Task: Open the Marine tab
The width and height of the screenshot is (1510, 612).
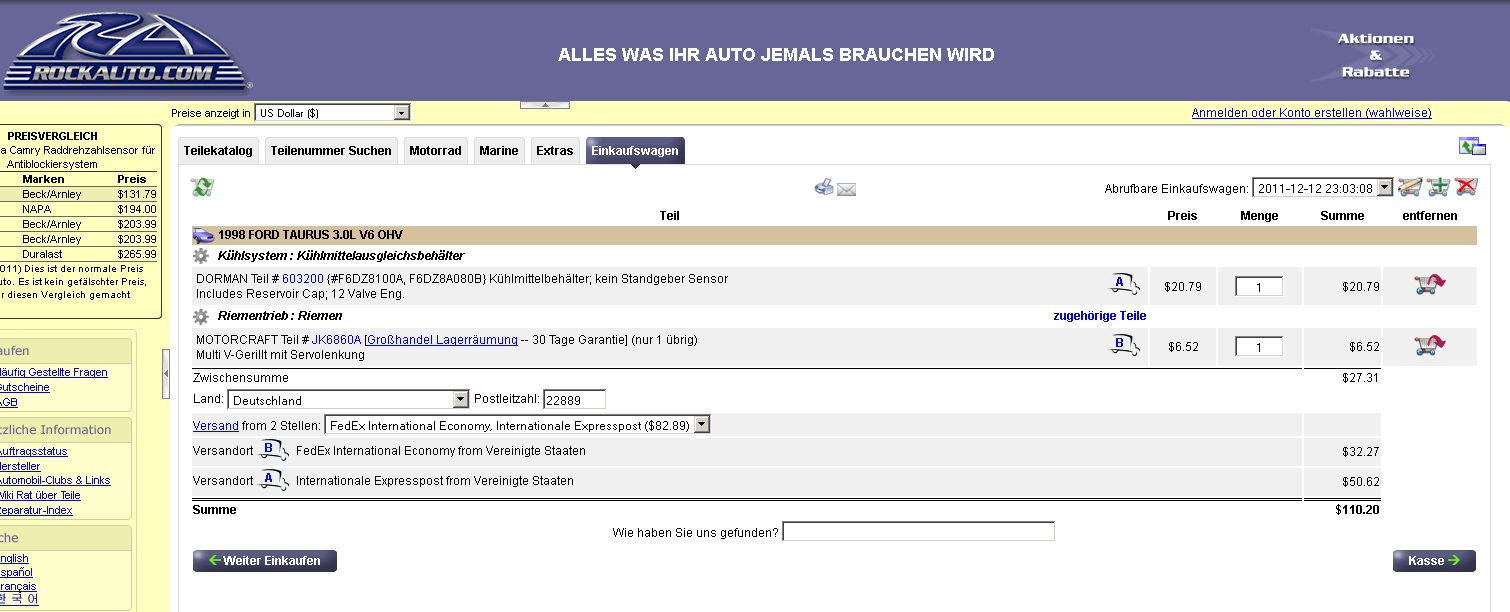Action: click(499, 151)
